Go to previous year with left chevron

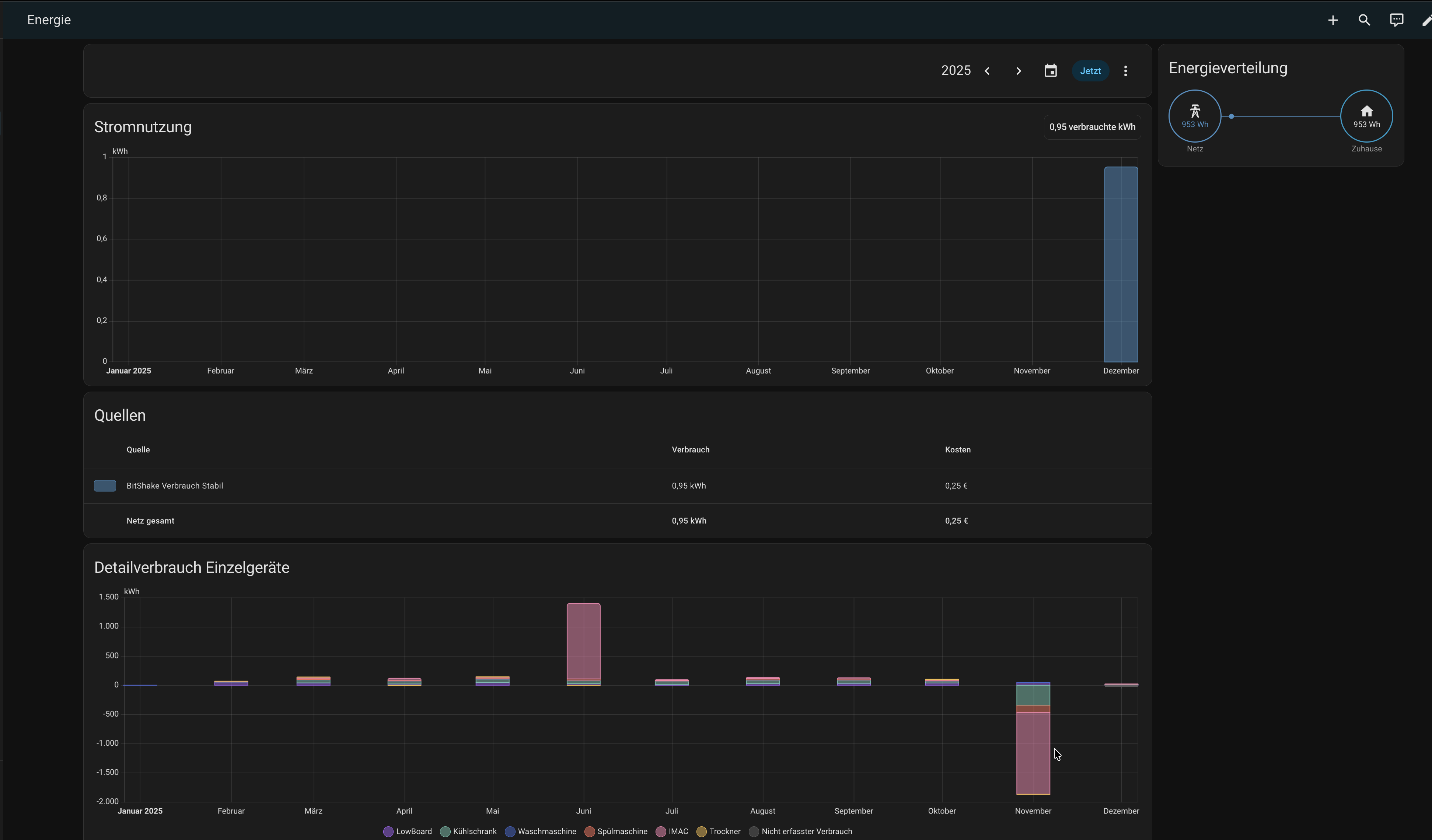coord(987,71)
